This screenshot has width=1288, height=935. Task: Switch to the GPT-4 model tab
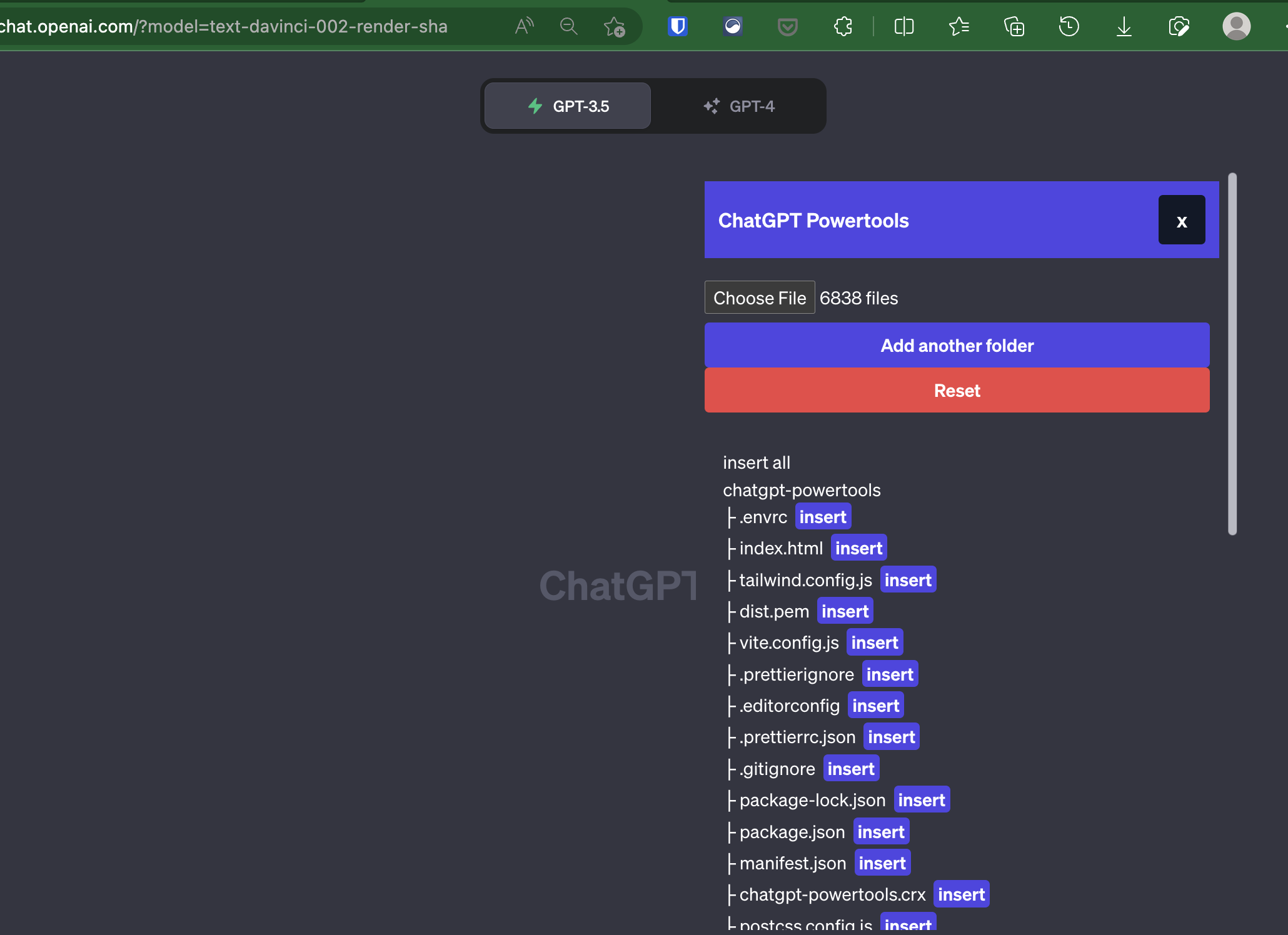click(x=739, y=106)
